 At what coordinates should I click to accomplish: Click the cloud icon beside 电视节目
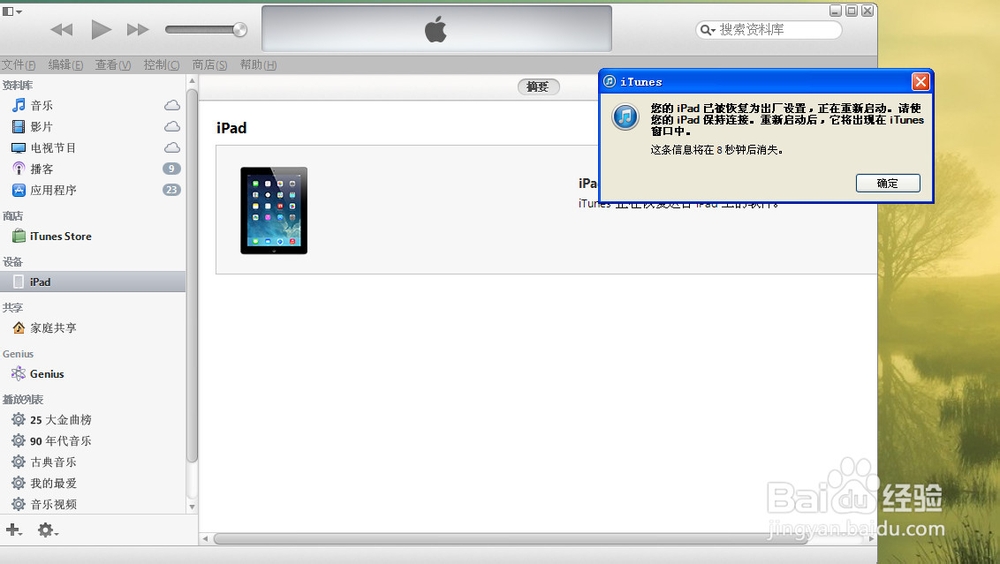(x=172, y=147)
